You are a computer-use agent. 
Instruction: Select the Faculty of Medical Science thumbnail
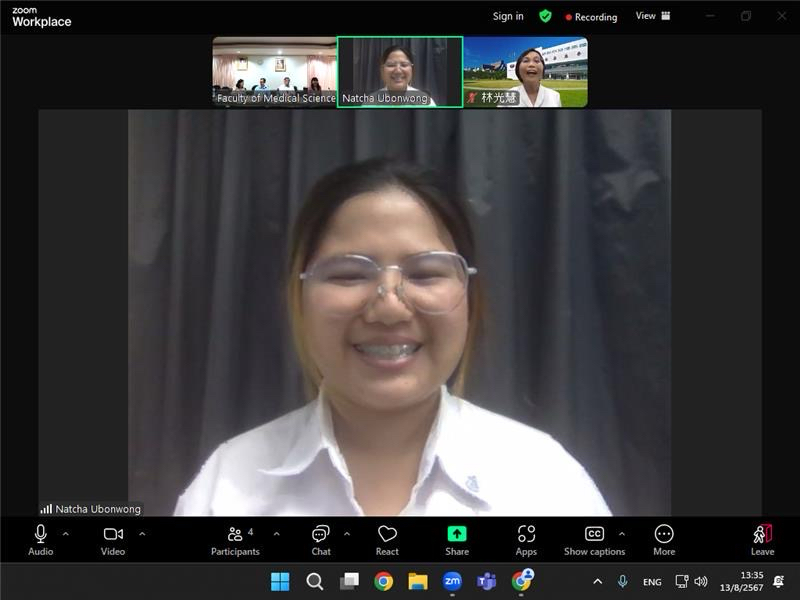274,72
